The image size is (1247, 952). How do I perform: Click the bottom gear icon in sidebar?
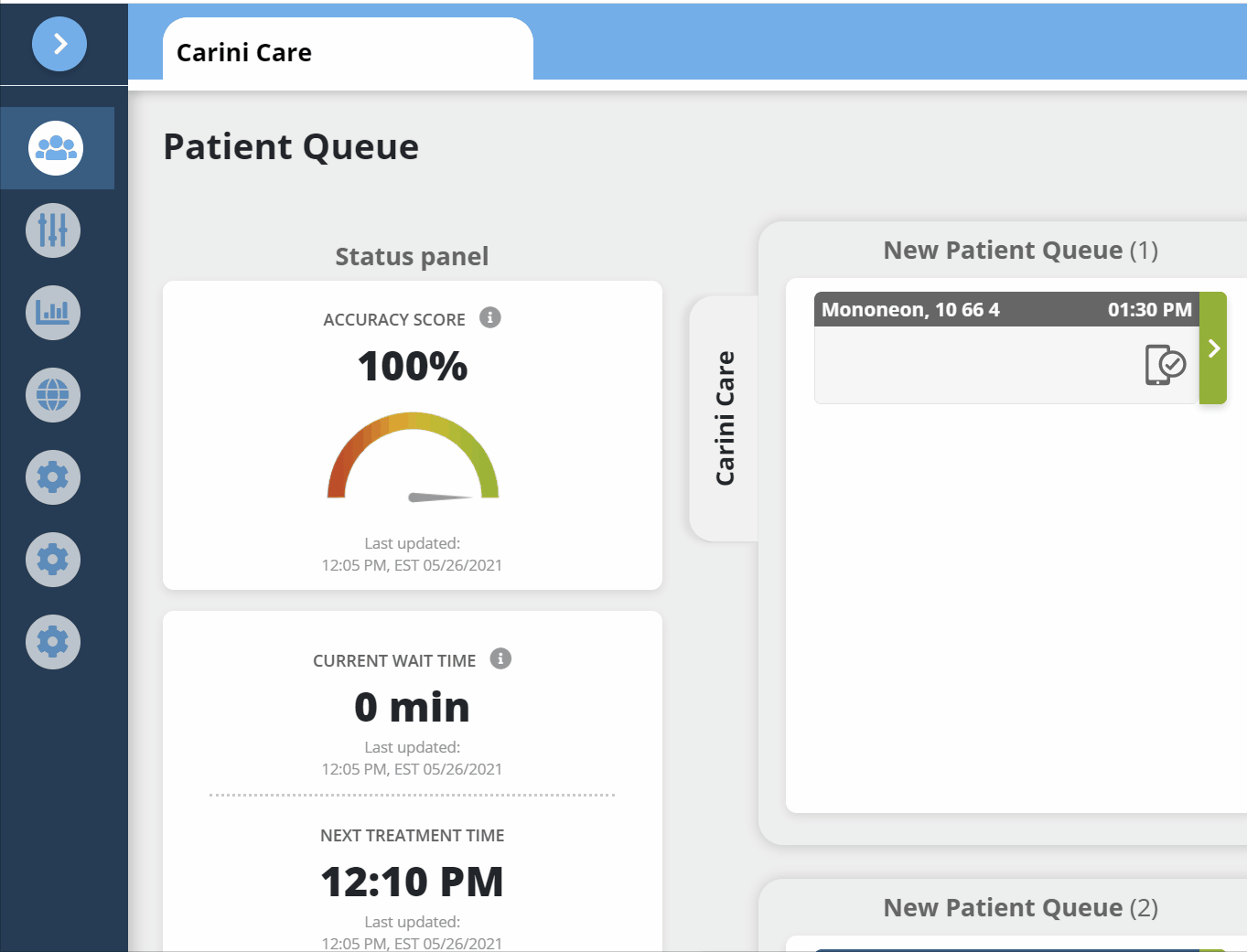pos(53,642)
